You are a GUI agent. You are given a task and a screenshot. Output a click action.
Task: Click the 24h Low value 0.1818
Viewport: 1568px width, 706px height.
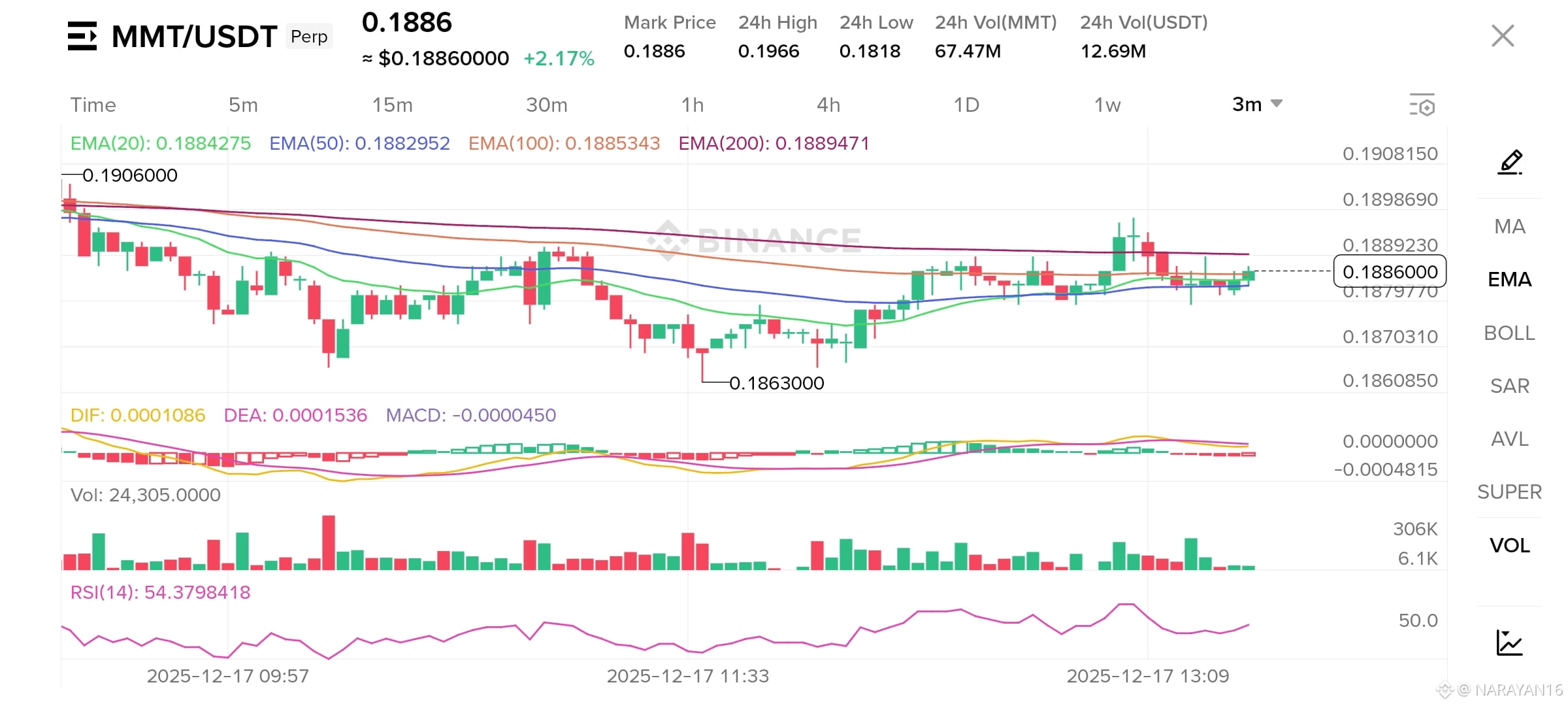point(870,51)
